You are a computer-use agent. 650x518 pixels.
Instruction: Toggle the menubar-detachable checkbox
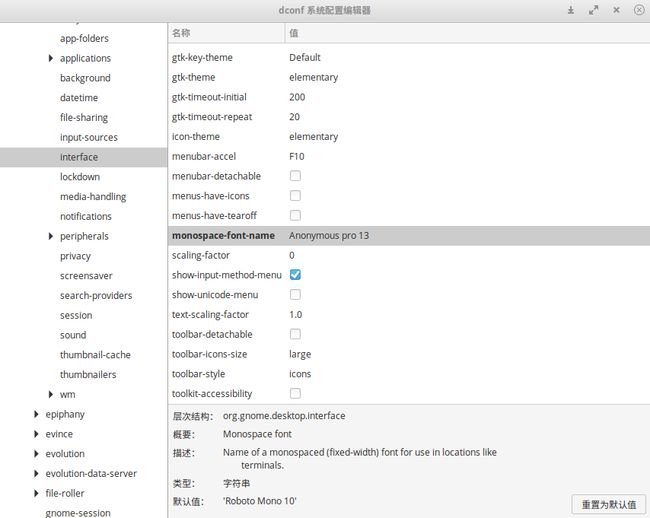(x=295, y=176)
